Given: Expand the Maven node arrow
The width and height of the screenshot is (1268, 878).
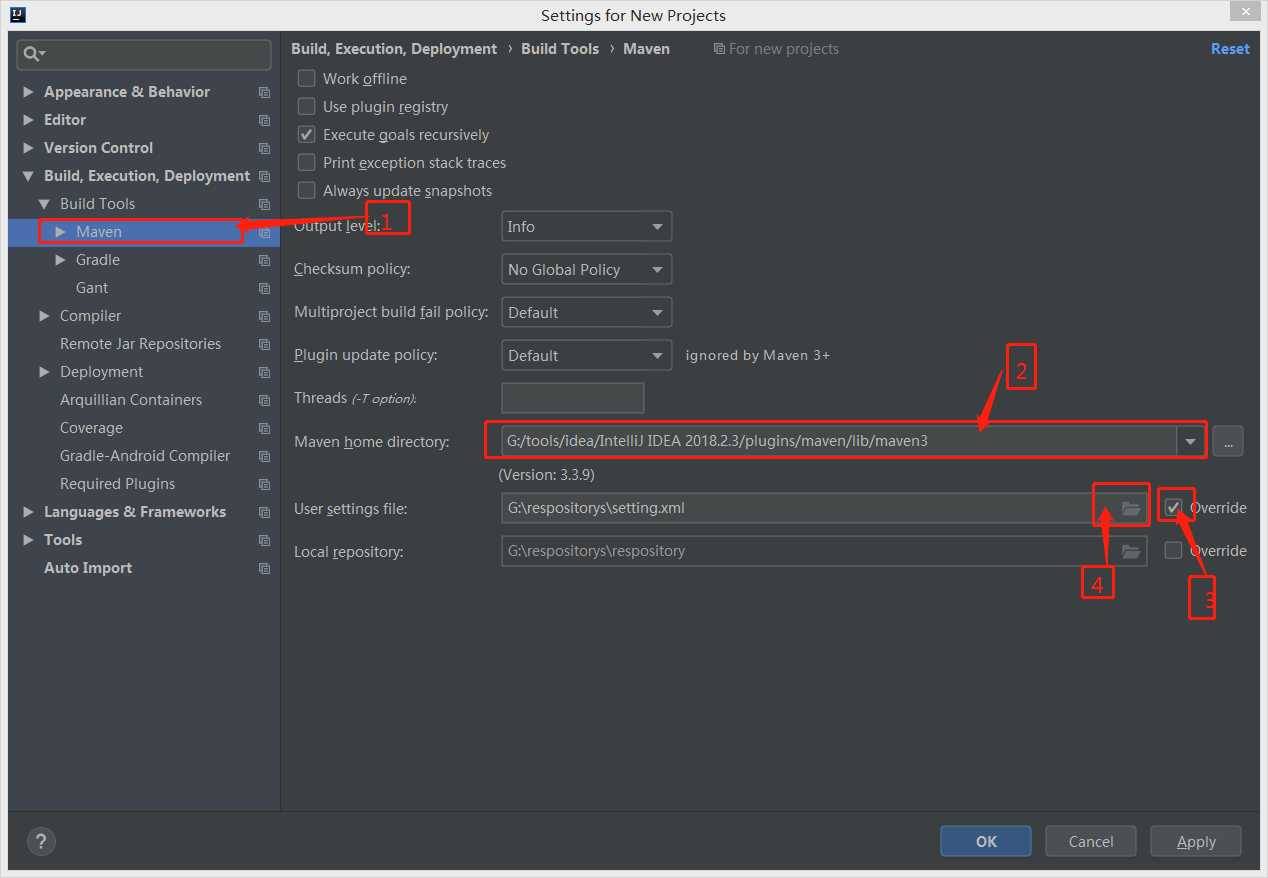Looking at the screenshot, I should pyautogui.click(x=60, y=232).
